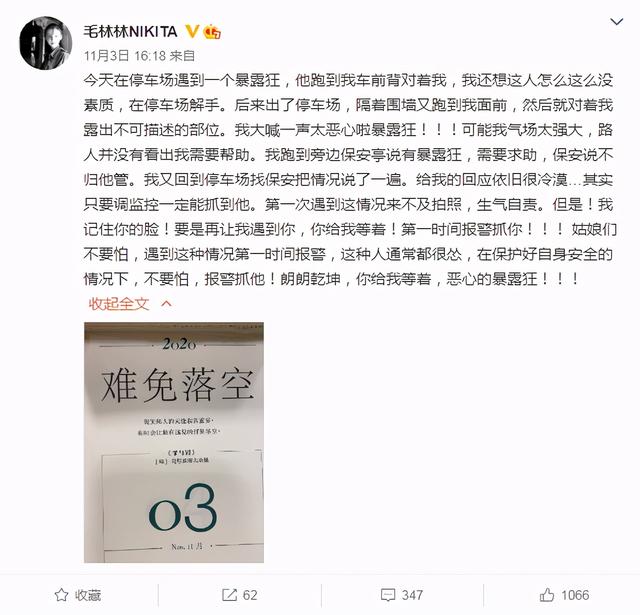Click the crown membership badge icon

[x=212, y=32]
